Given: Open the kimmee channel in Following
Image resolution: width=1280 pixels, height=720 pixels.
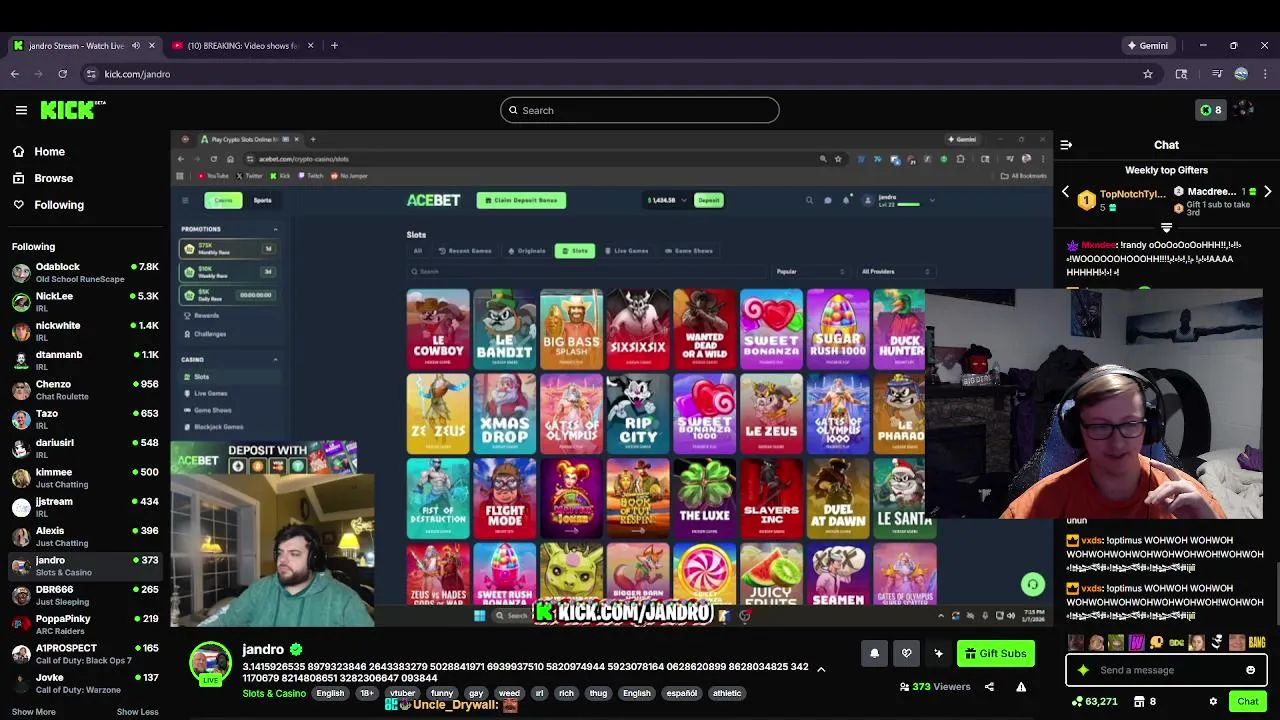Looking at the screenshot, I should pyautogui.click(x=85, y=478).
